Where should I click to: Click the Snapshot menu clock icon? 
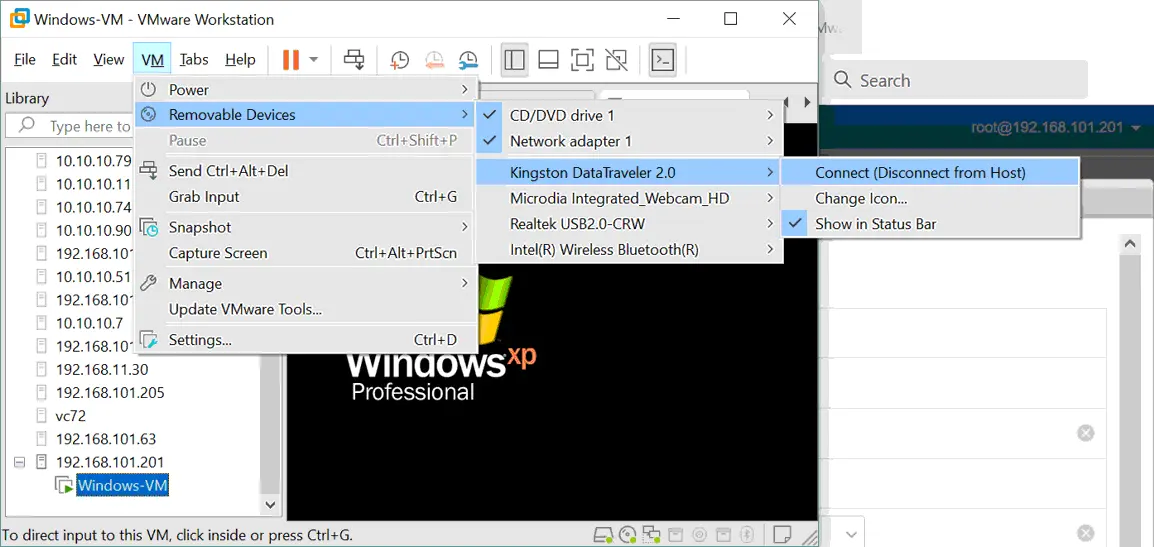149,227
